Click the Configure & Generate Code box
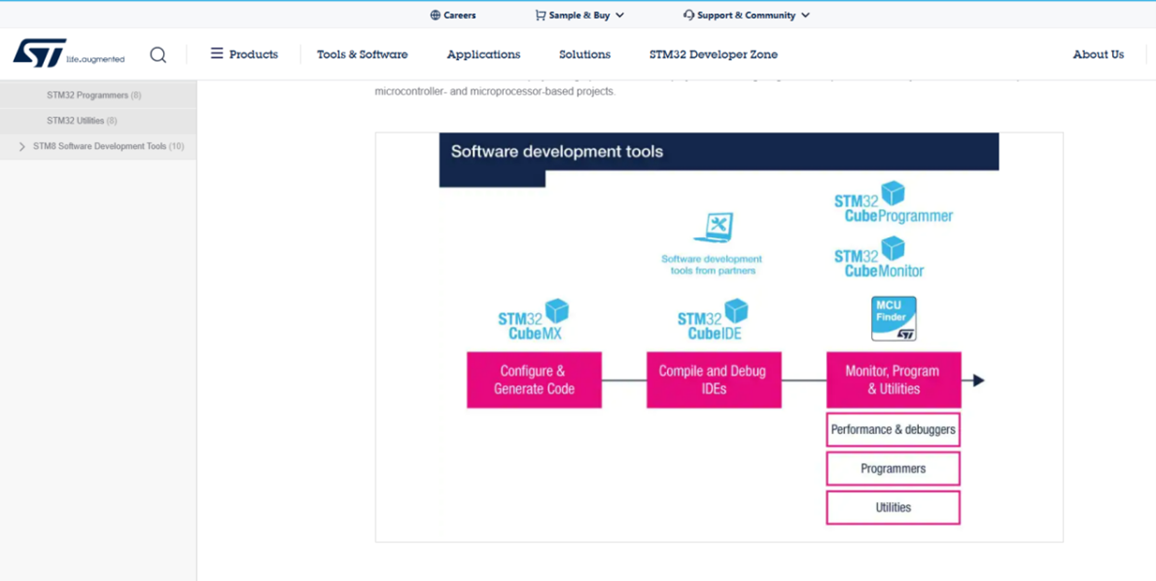 point(534,380)
